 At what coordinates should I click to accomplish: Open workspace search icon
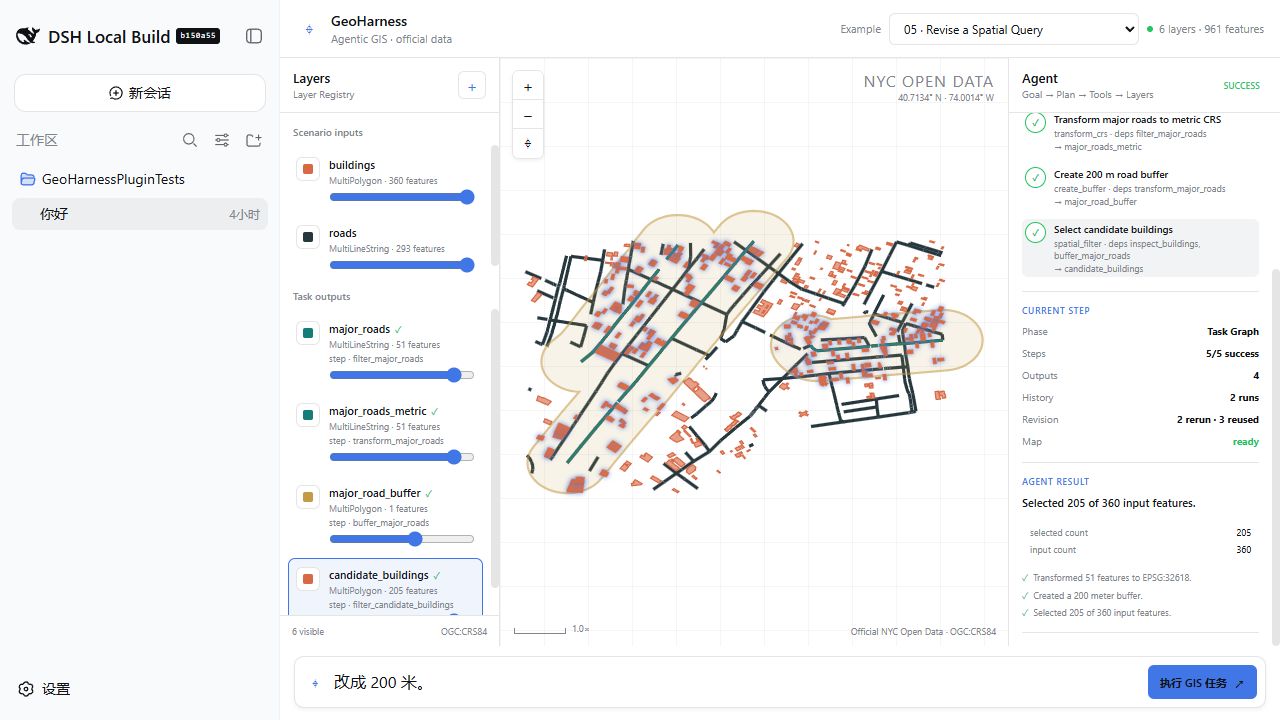(190, 140)
